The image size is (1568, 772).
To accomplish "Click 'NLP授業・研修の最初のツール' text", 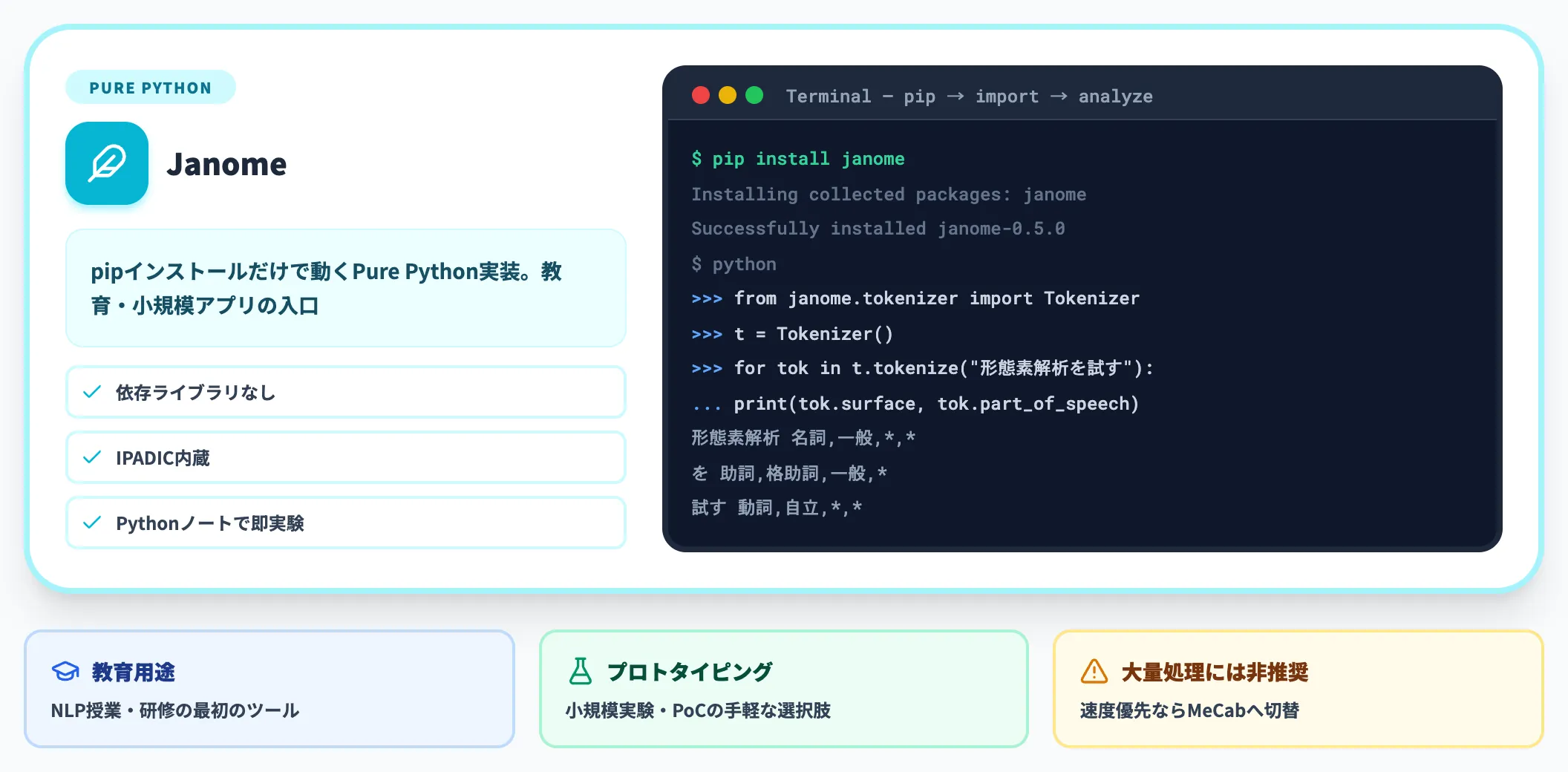I will click(x=175, y=710).
